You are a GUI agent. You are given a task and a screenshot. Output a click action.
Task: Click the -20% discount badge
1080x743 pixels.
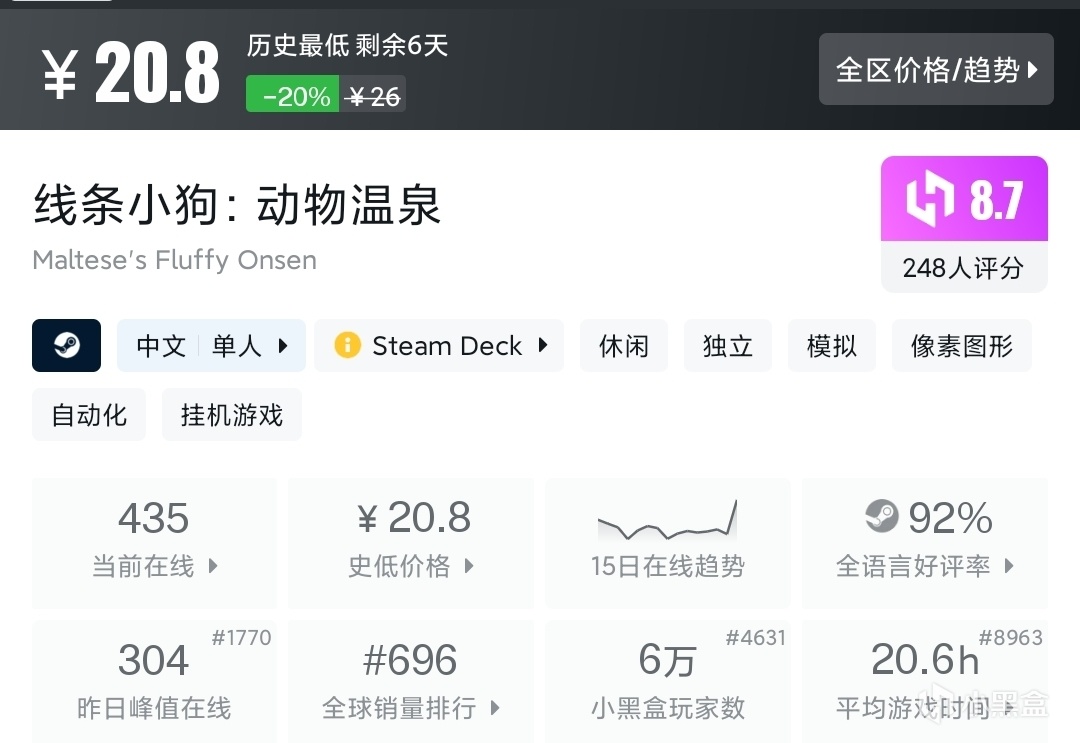293,96
